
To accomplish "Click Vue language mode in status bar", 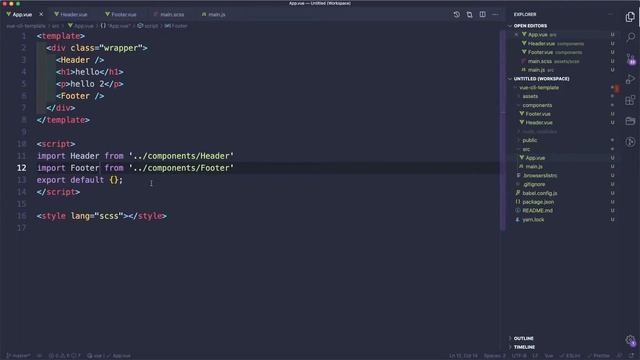I will click(549, 356).
